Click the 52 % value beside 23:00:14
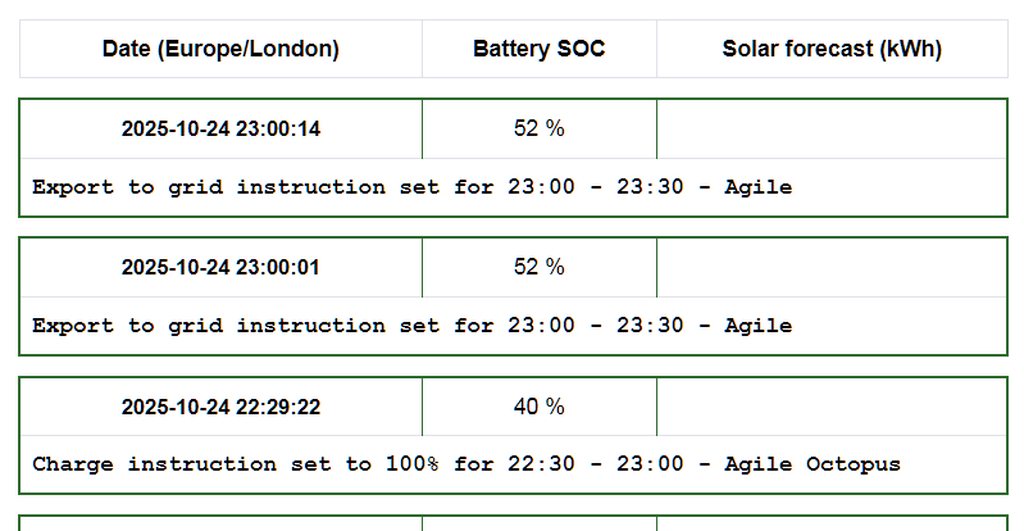1024x531 pixels. point(539,128)
